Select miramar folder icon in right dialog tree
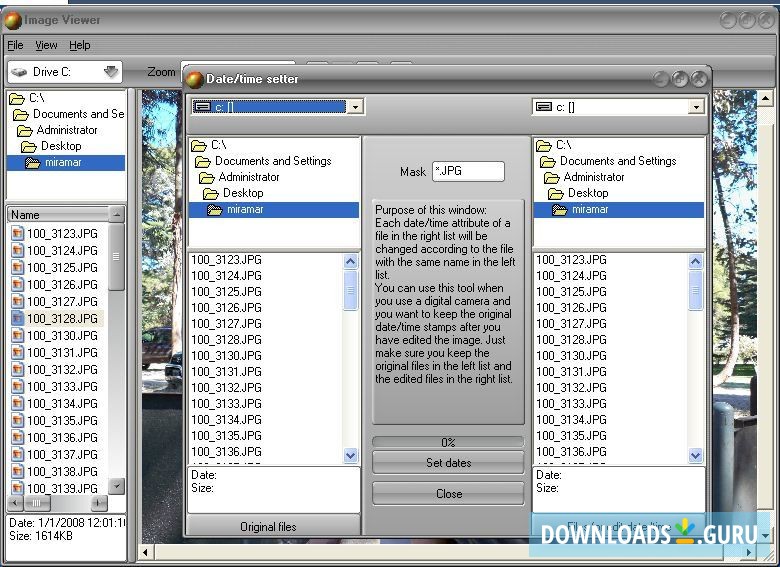Image resolution: width=780 pixels, height=567 pixels. pos(560,210)
